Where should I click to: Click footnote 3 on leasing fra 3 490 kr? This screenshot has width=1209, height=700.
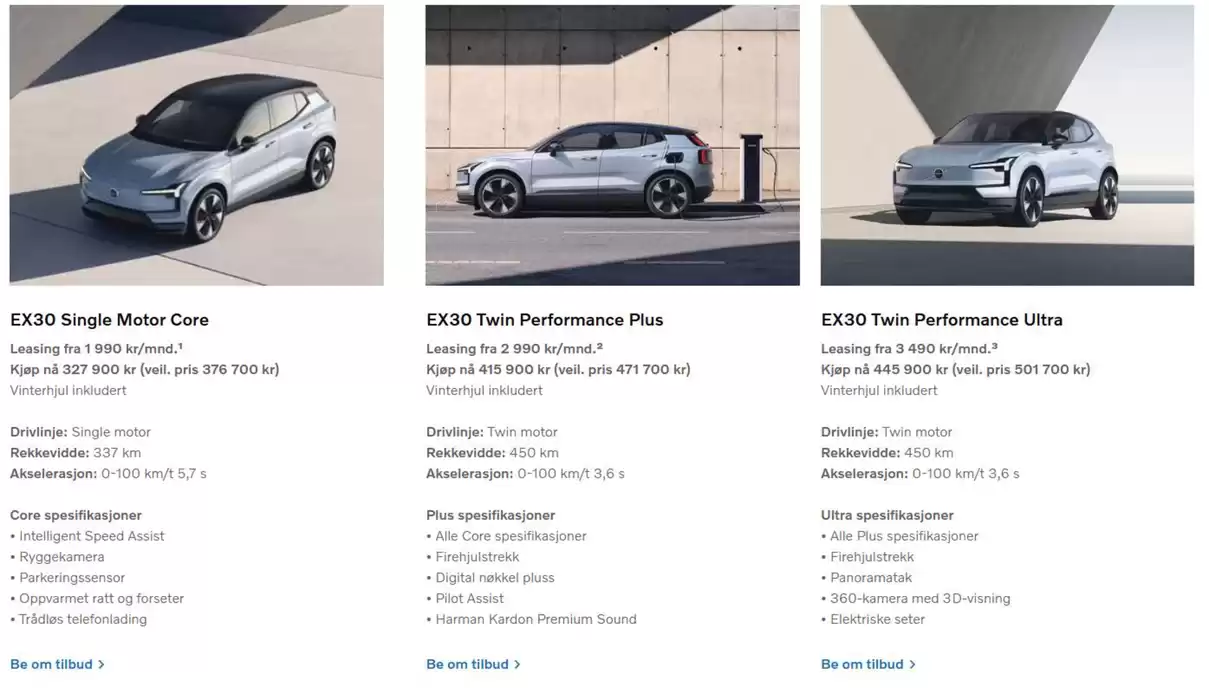pos(994,346)
